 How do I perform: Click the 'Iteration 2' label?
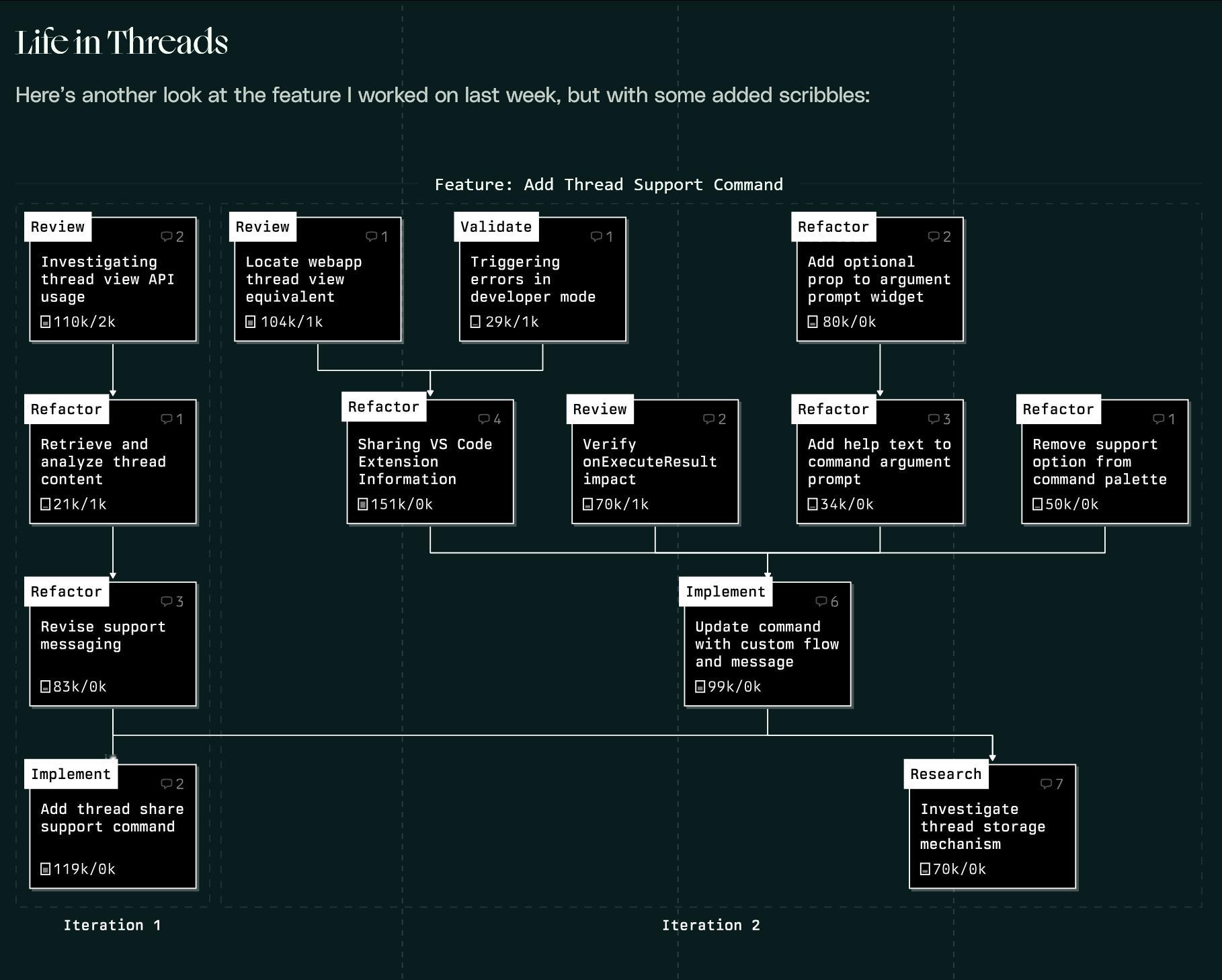(710, 926)
